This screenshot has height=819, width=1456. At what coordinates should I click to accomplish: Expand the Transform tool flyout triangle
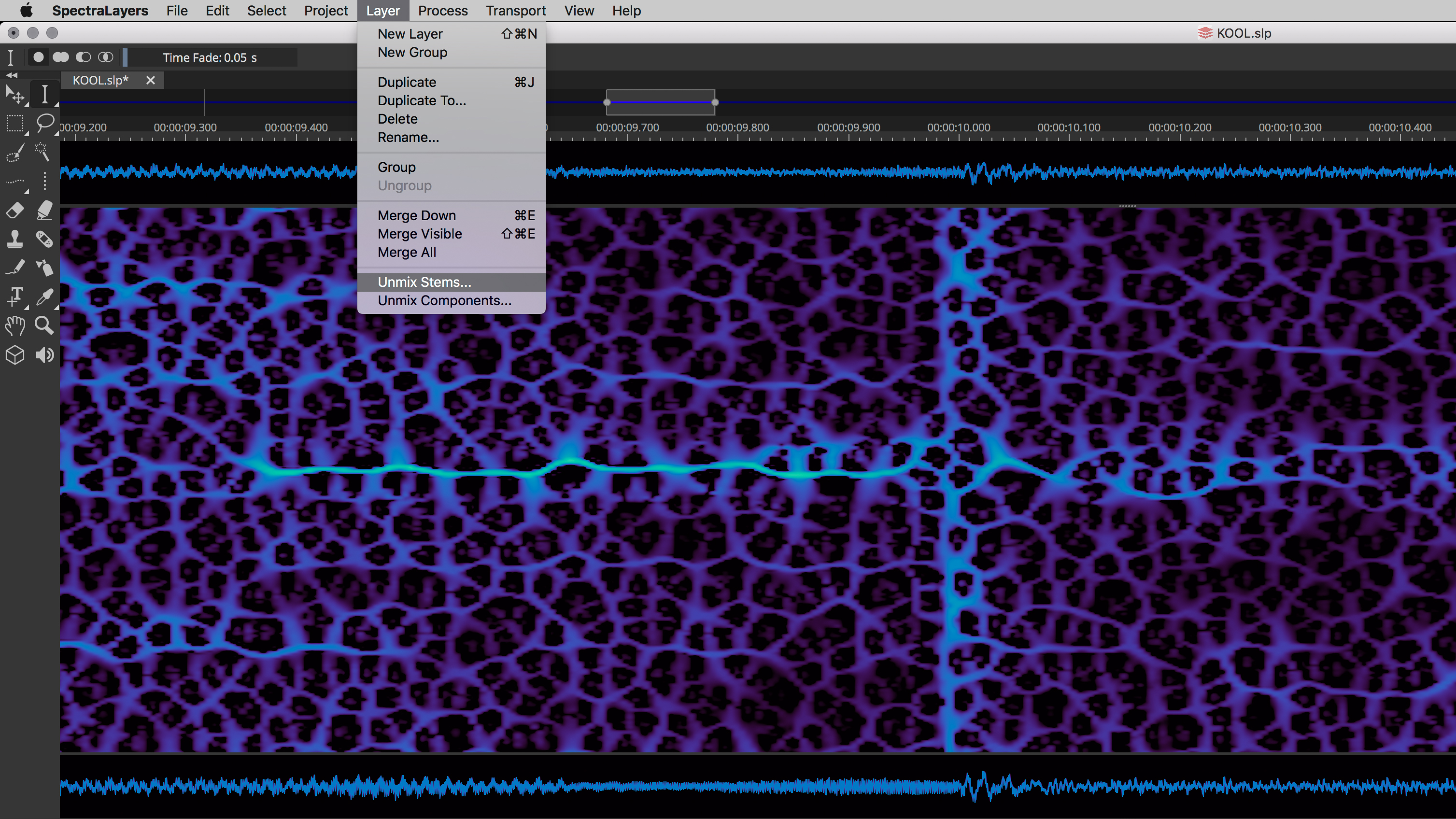pyautogui.click(x=27, y=105)
